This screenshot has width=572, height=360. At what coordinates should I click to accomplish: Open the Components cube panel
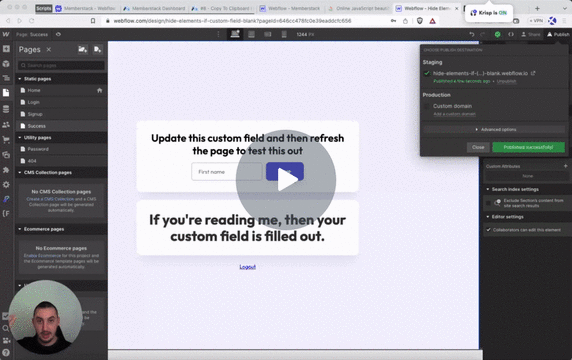6,64
